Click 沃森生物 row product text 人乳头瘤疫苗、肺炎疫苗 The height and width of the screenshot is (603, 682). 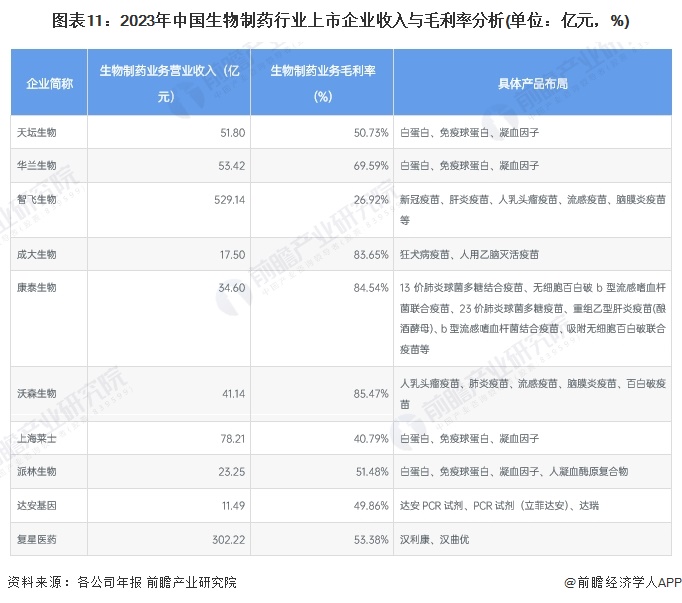(x=533, y=394)
